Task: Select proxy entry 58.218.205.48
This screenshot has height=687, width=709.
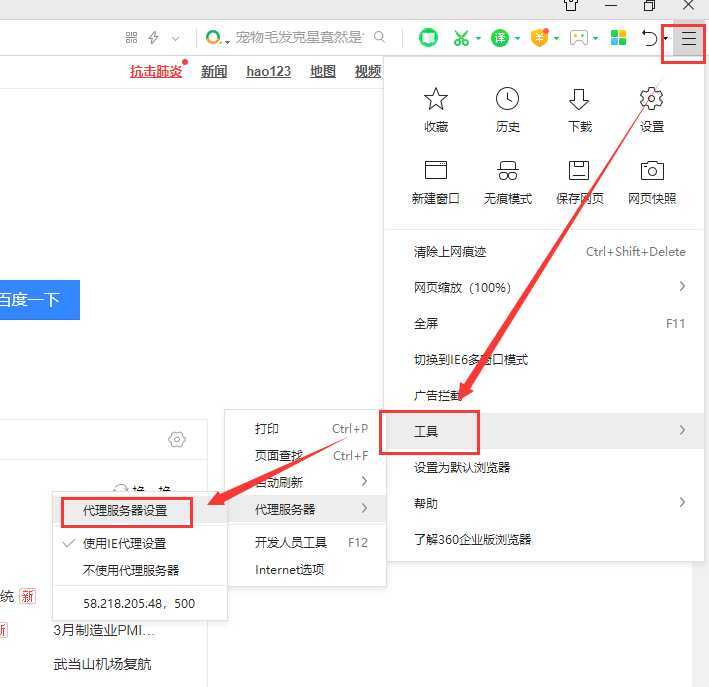Action: tap(140, 603)
